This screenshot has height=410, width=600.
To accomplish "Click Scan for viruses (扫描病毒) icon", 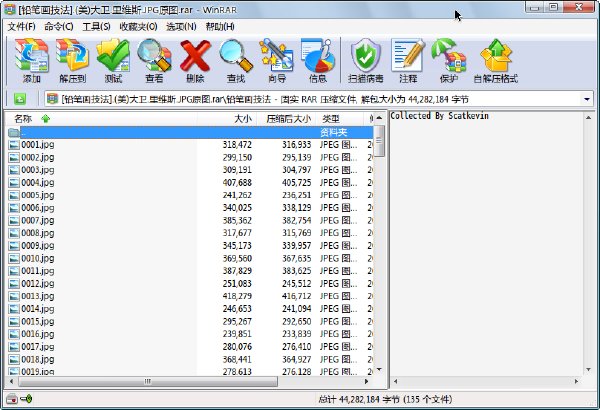I will 366,61.
